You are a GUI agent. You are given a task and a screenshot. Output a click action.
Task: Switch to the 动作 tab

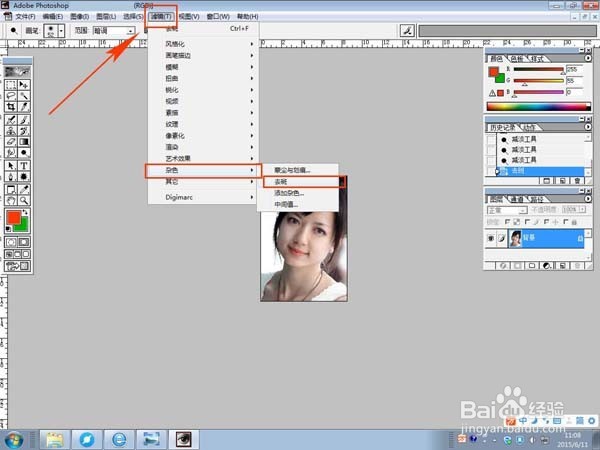coord(529,127)
